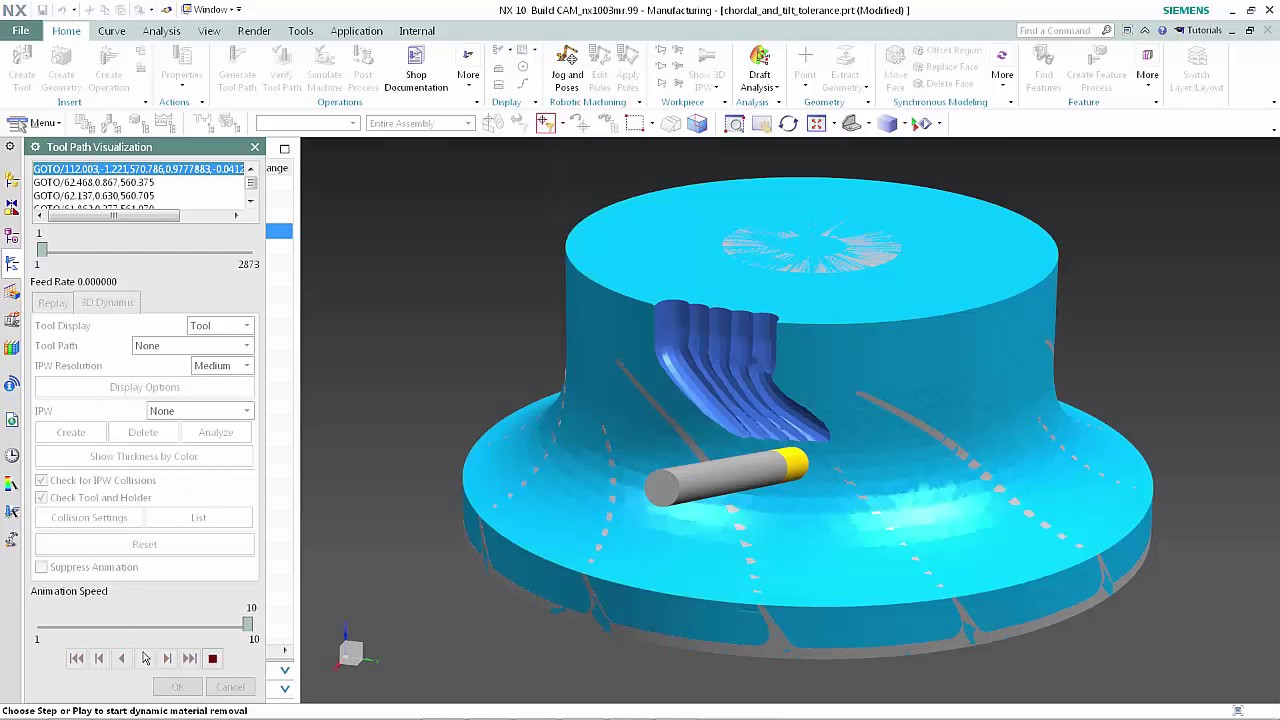
Task: Open IPW dropdown showing None
Action: 200,411
